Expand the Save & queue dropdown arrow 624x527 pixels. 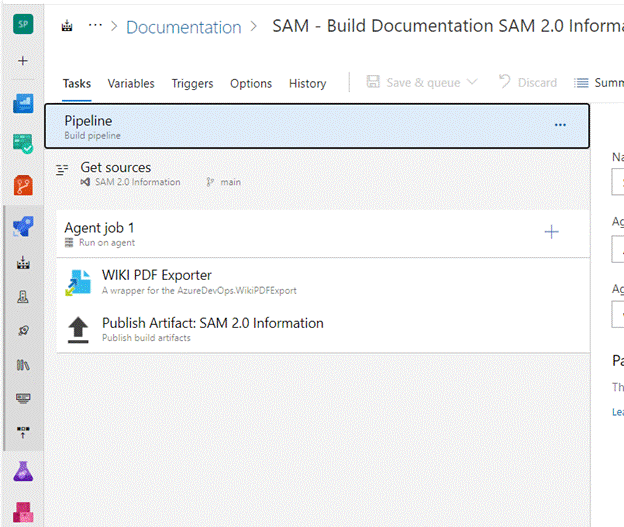(472, 82)
